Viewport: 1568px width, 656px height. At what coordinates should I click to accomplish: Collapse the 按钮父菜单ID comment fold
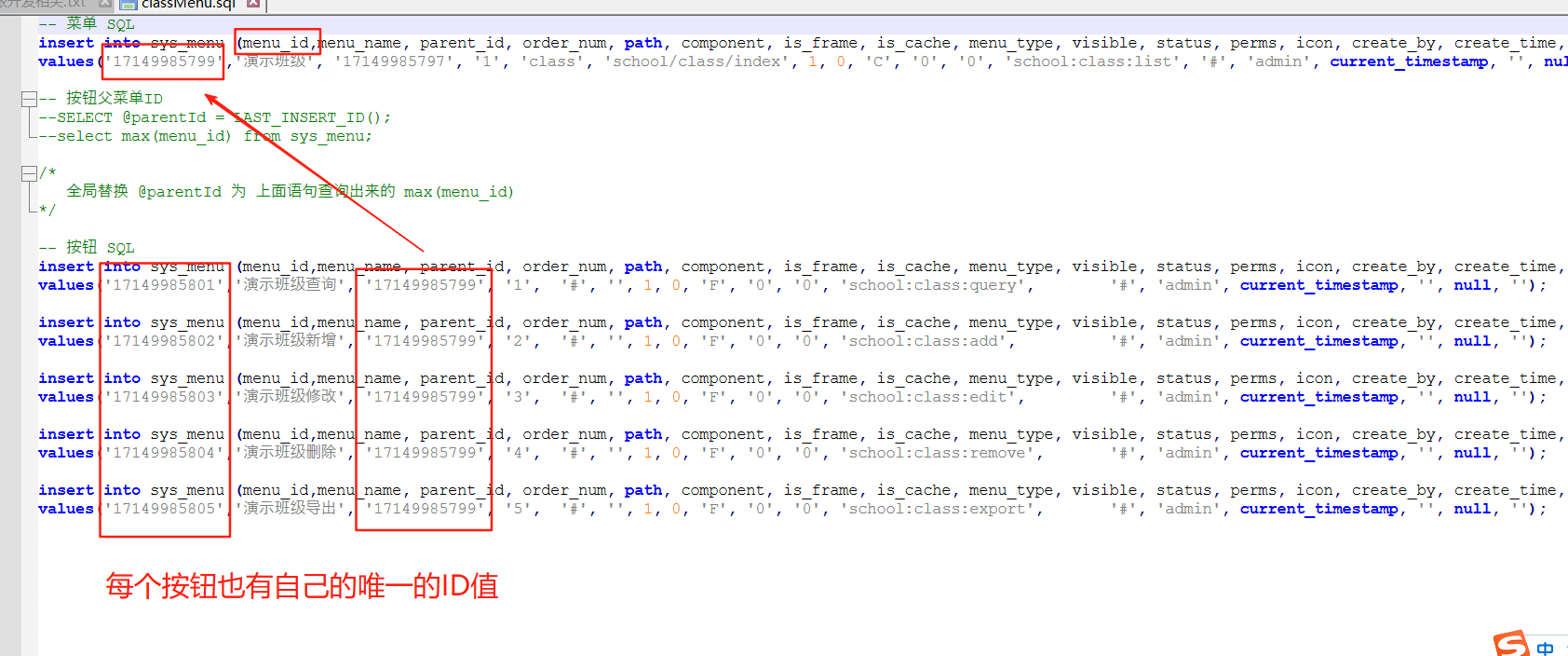(29, 99)
